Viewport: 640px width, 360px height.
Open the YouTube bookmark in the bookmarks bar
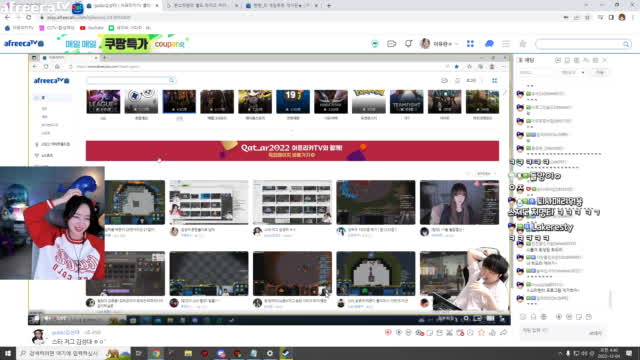pyautogui.click(x=92, y=28)
